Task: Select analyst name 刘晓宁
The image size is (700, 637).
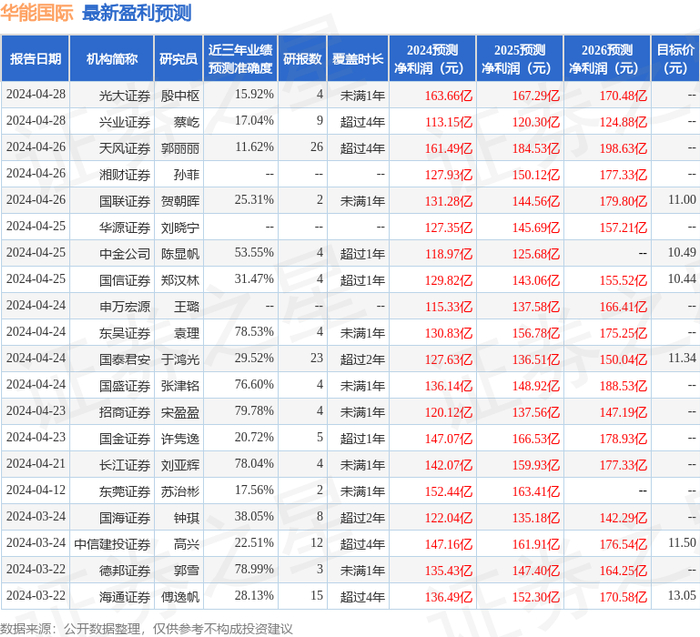Action: [x=180, y=227]
